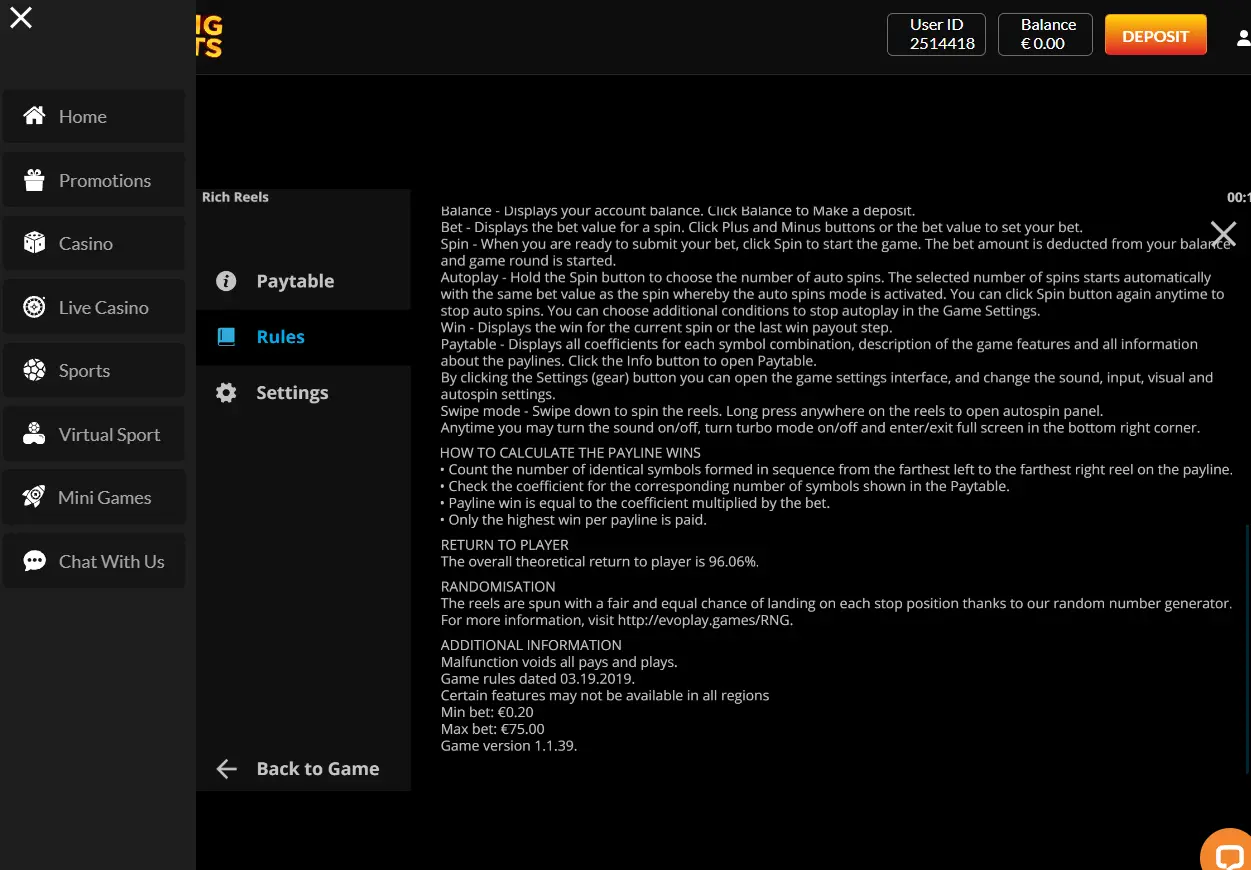This screenshot has height=870, width=1251.
Task: Close the game rules panel
Action: coord(1223,234)
